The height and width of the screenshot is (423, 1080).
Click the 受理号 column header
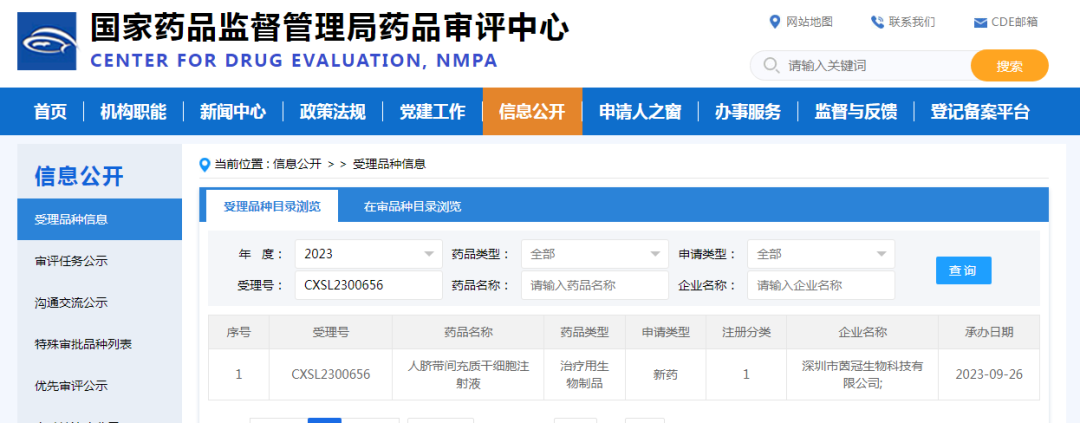tap(331, 332)
